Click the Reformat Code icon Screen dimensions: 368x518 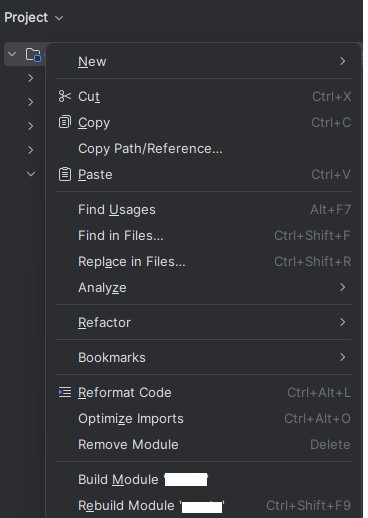(x=65, y=392)
